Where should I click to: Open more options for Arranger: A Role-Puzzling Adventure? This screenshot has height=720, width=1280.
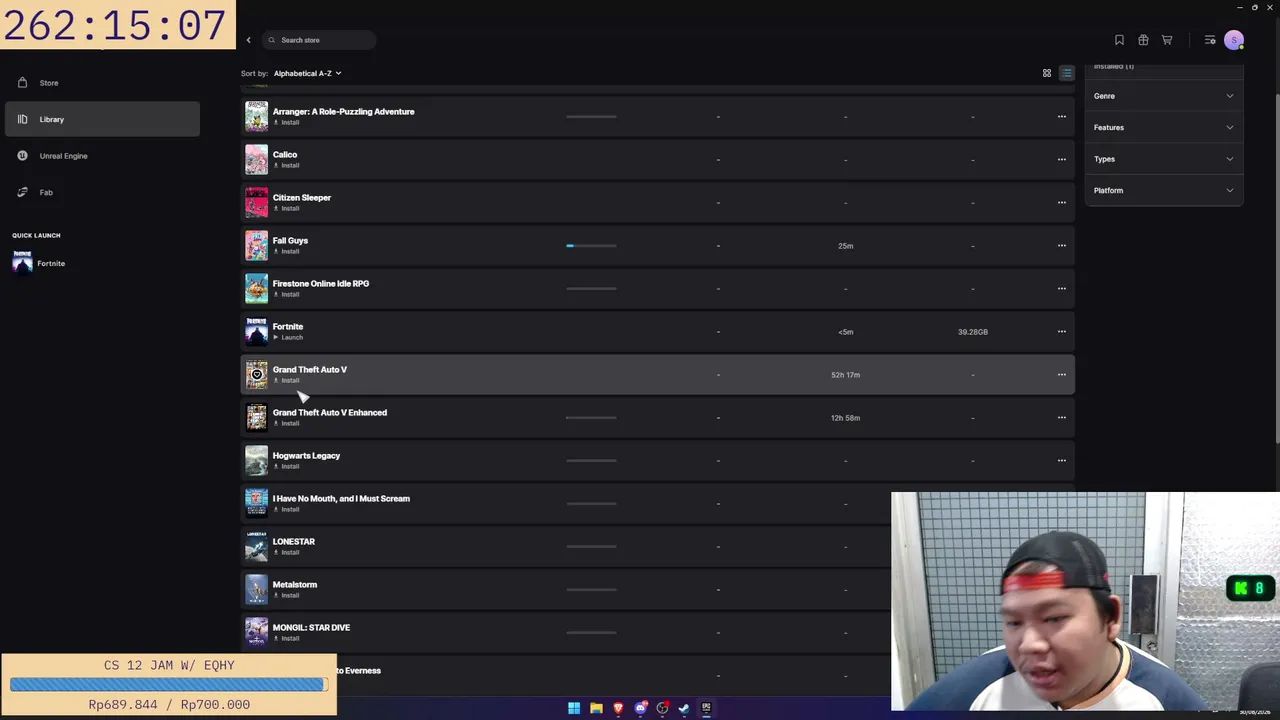(1062, 116)
